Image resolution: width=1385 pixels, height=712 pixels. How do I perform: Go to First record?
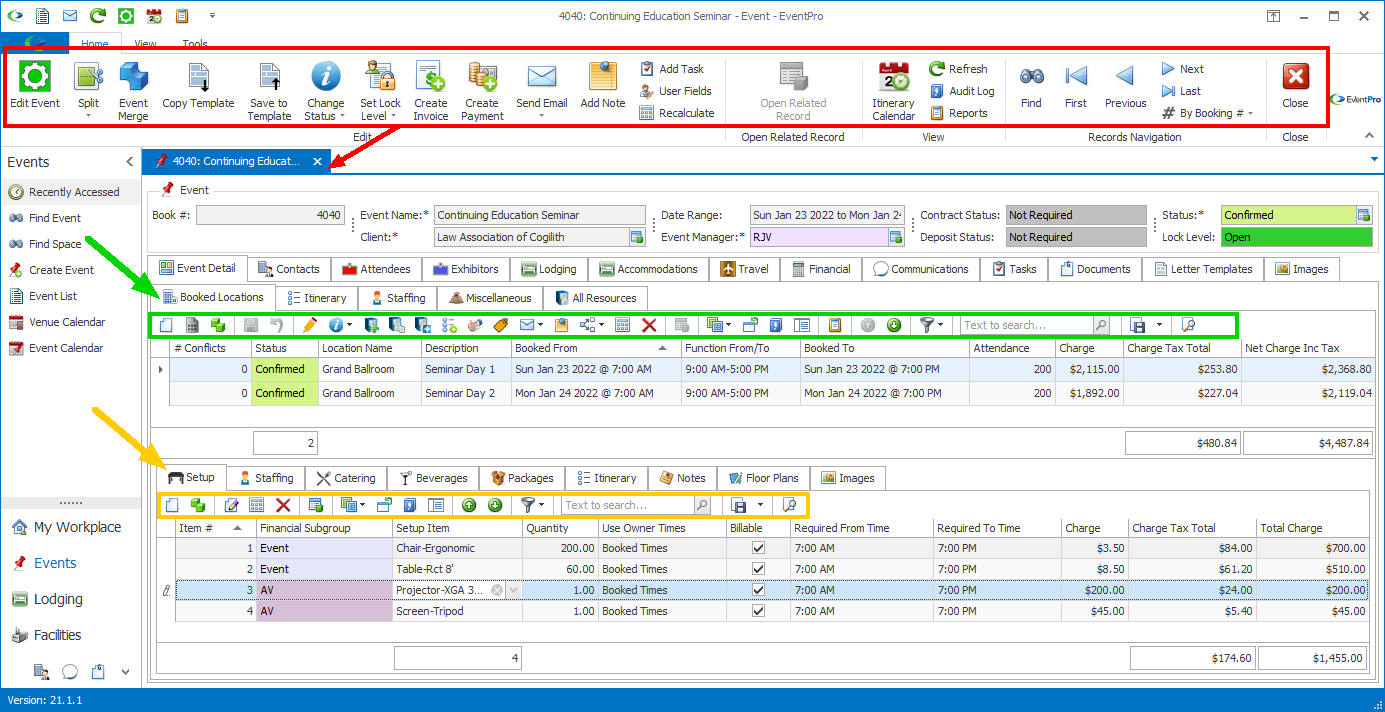[1076, 86]
